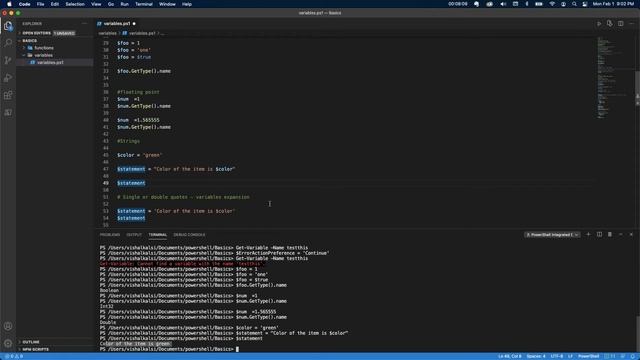This screenshot has height=360, width=640.
Task: Expand the Open Editors section
Action: click(x=36, y=33)
